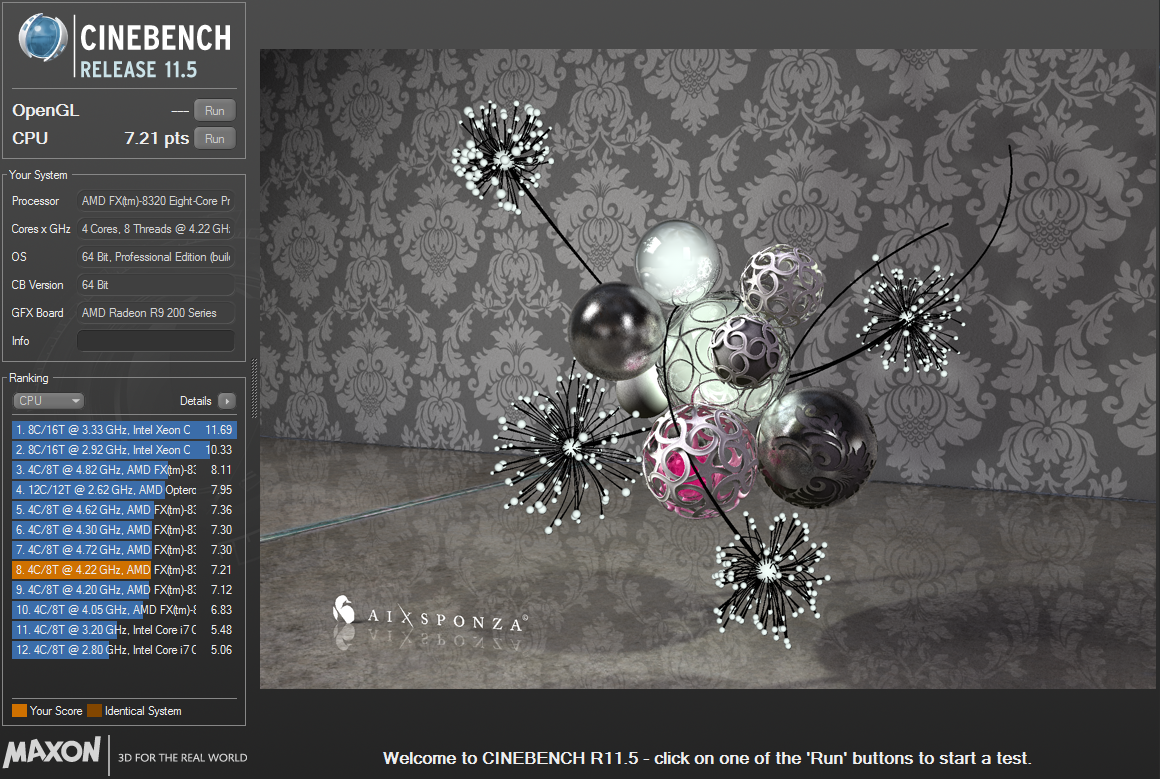Click the rendered spheres preview image

pos(709,368)
